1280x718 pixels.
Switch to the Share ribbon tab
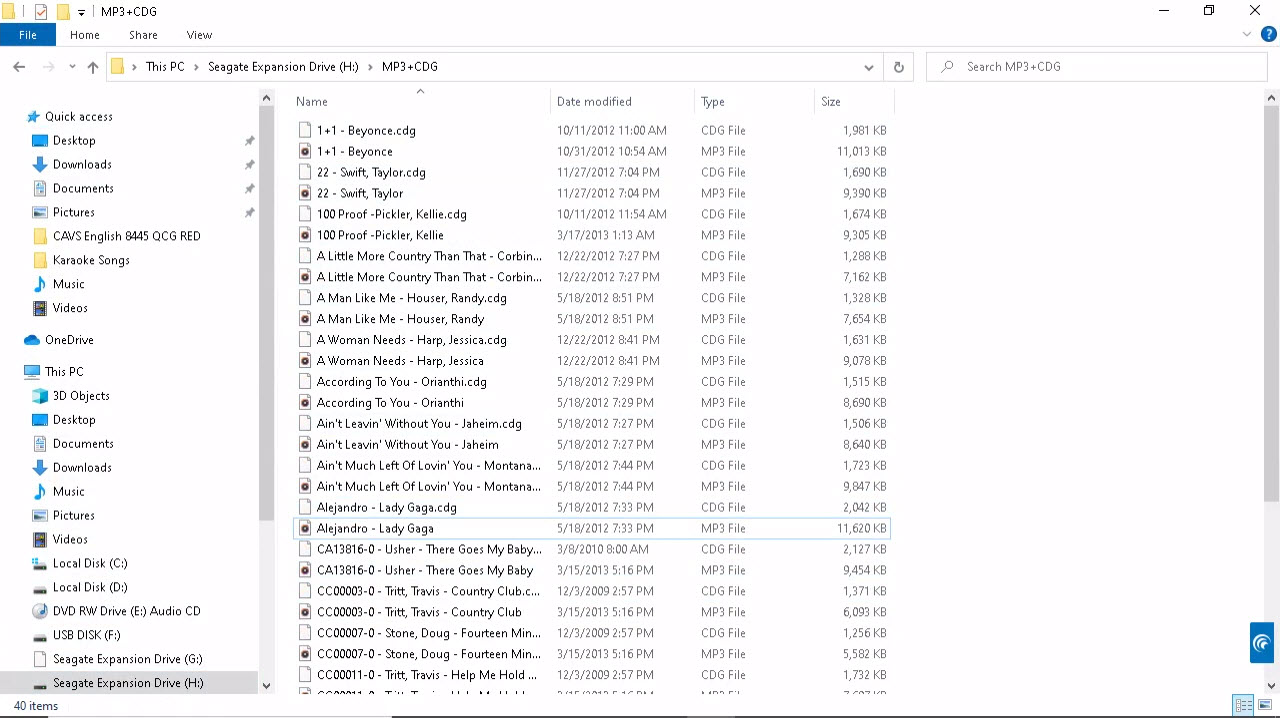(143, 35)
